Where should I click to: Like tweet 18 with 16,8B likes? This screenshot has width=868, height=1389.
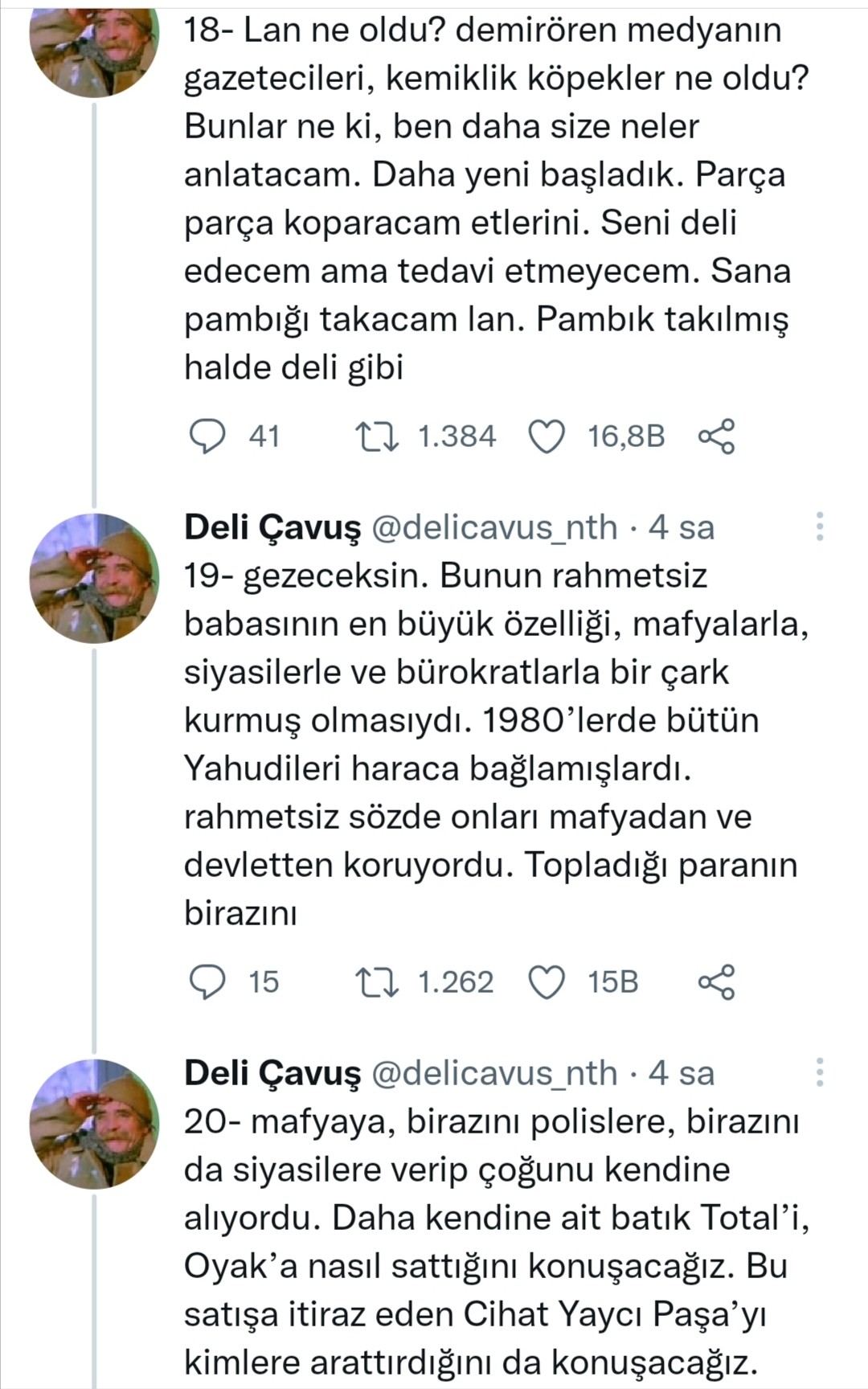pyautogui.click(x=547, y=436)
